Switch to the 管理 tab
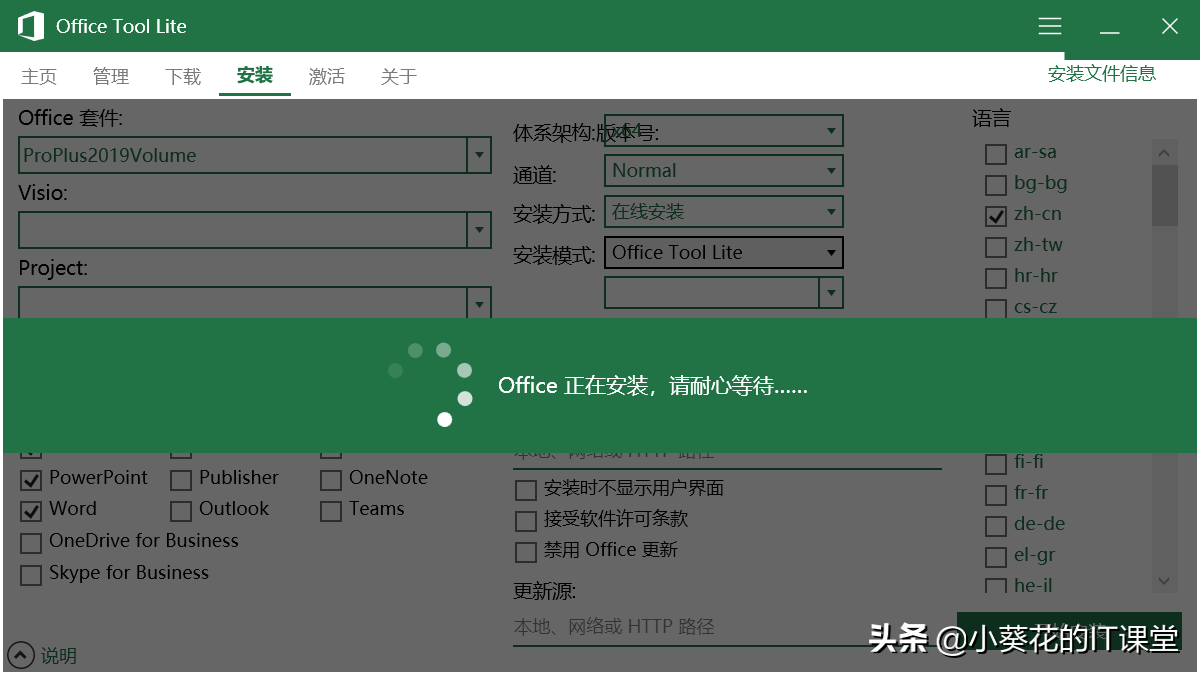This screenshot has width=1200, height=675. point(111,76)
